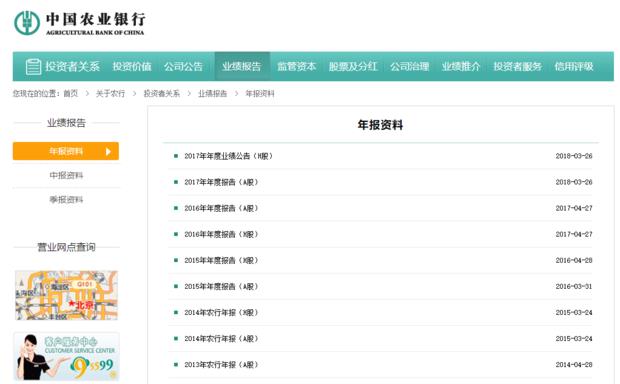Open the 公司公告 navigation item

coord(183,66)
